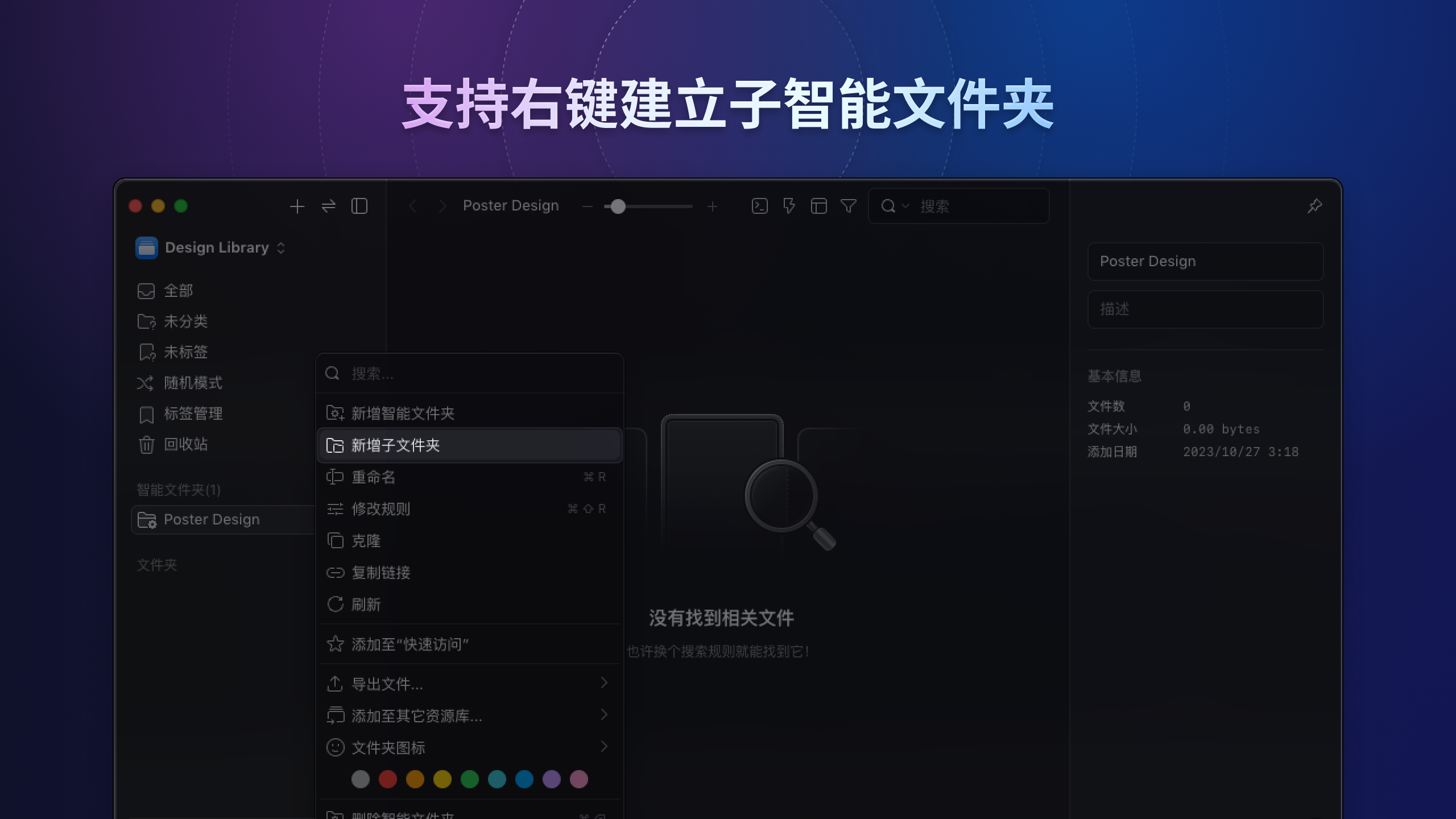The height and width of the screenshot is (819, 1456).
Task: Select Poster Design smart folder in sidebar
Action: click(x=212, y=519)
